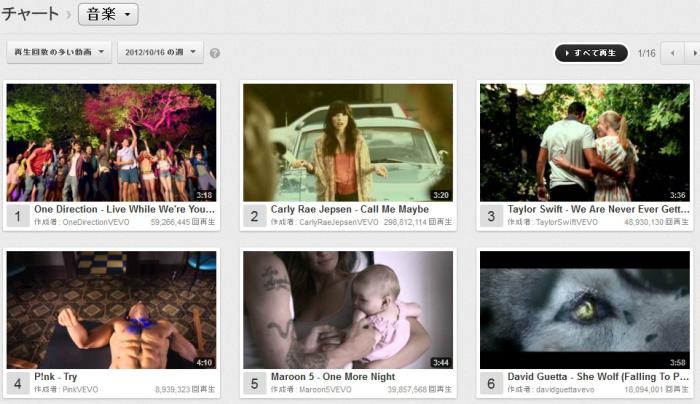The height and width of the screenshot is (404, 700).
Task: Open the David Guetta She Wolf thumbnail
Action: 584,310
